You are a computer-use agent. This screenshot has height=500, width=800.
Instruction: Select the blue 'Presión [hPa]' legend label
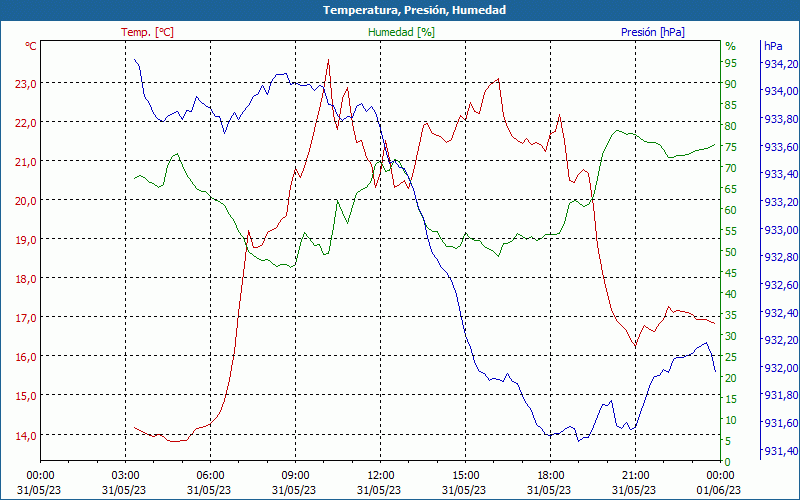653,32
